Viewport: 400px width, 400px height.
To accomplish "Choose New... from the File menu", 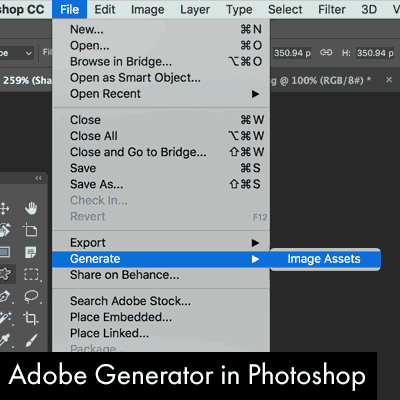I will 161,29.
